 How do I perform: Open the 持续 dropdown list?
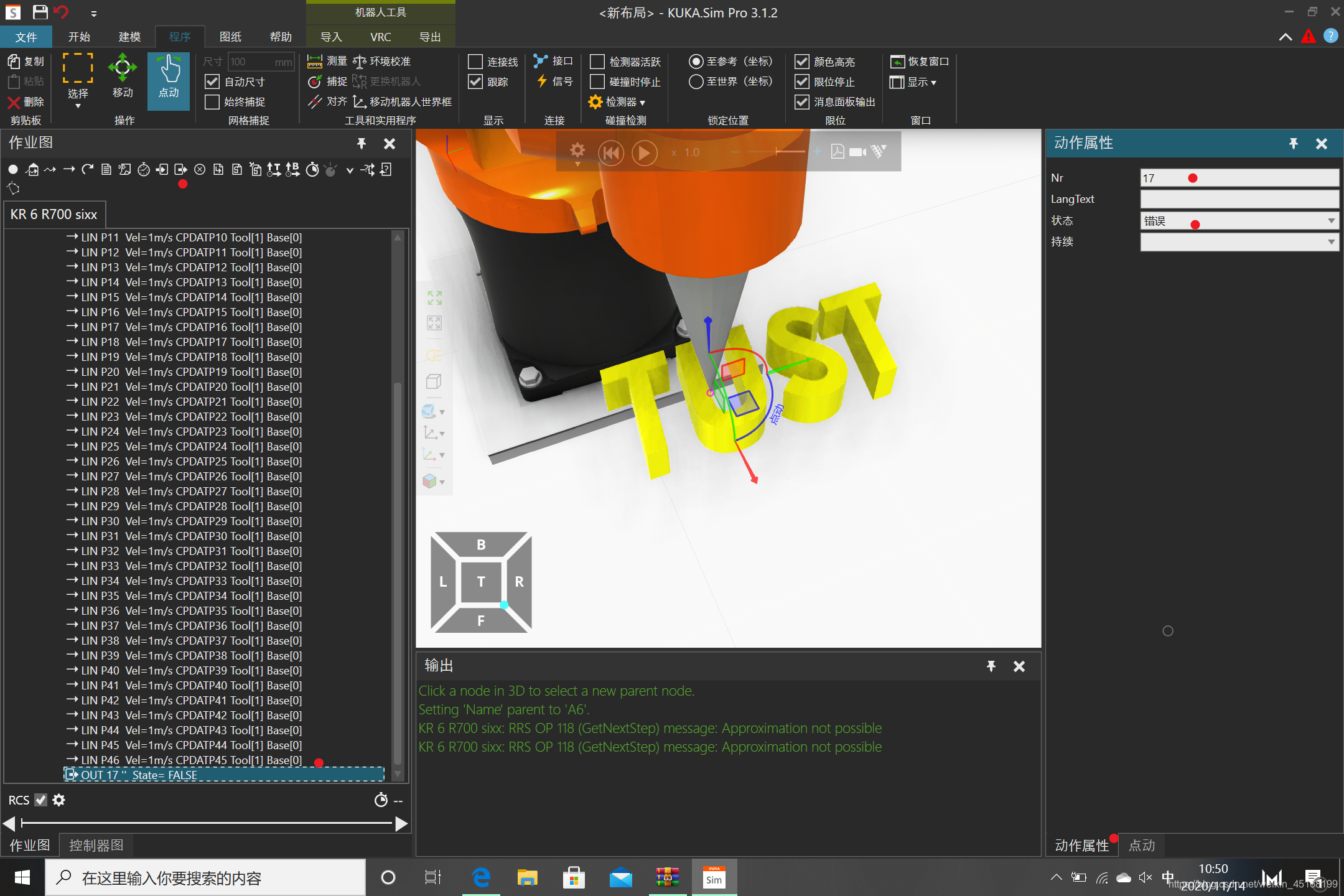pyautogui.click(x=1330, y=242)
